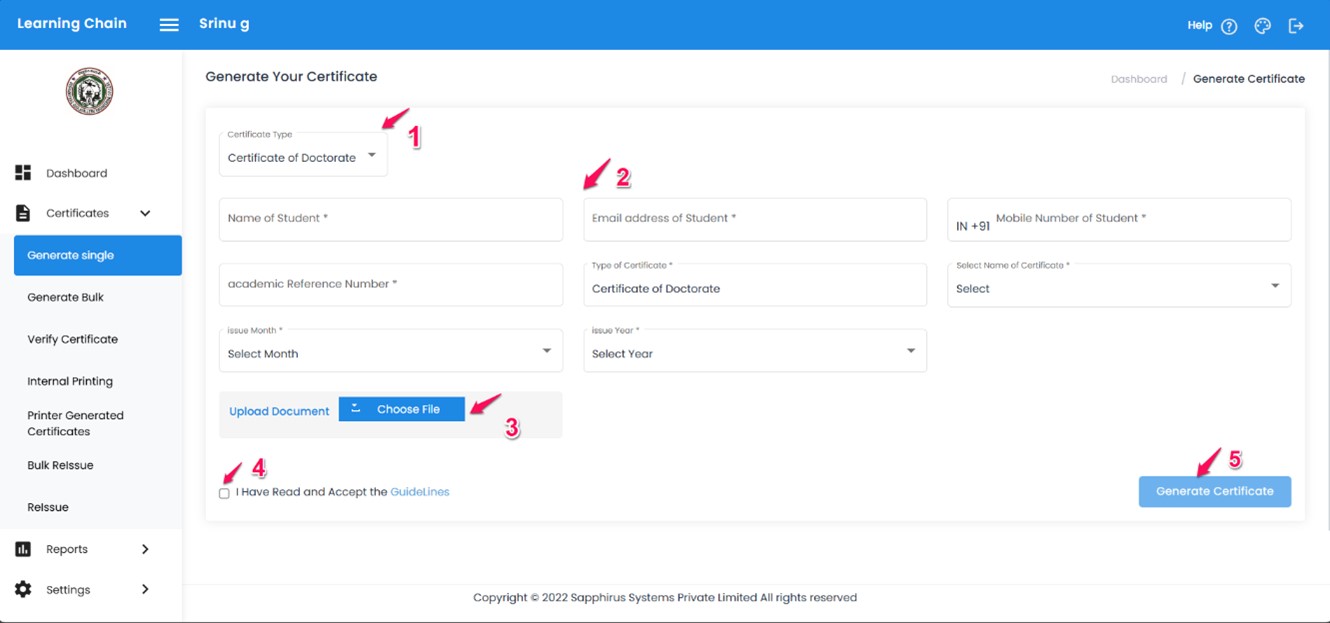Click the university logo emblem

point(89,92)
